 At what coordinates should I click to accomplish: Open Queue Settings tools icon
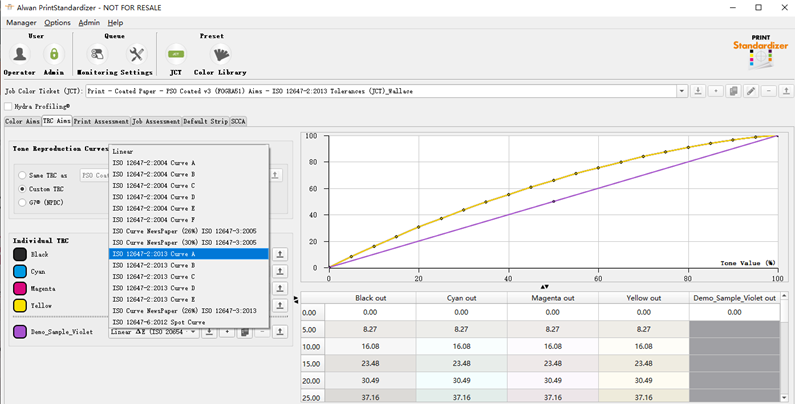136,54
